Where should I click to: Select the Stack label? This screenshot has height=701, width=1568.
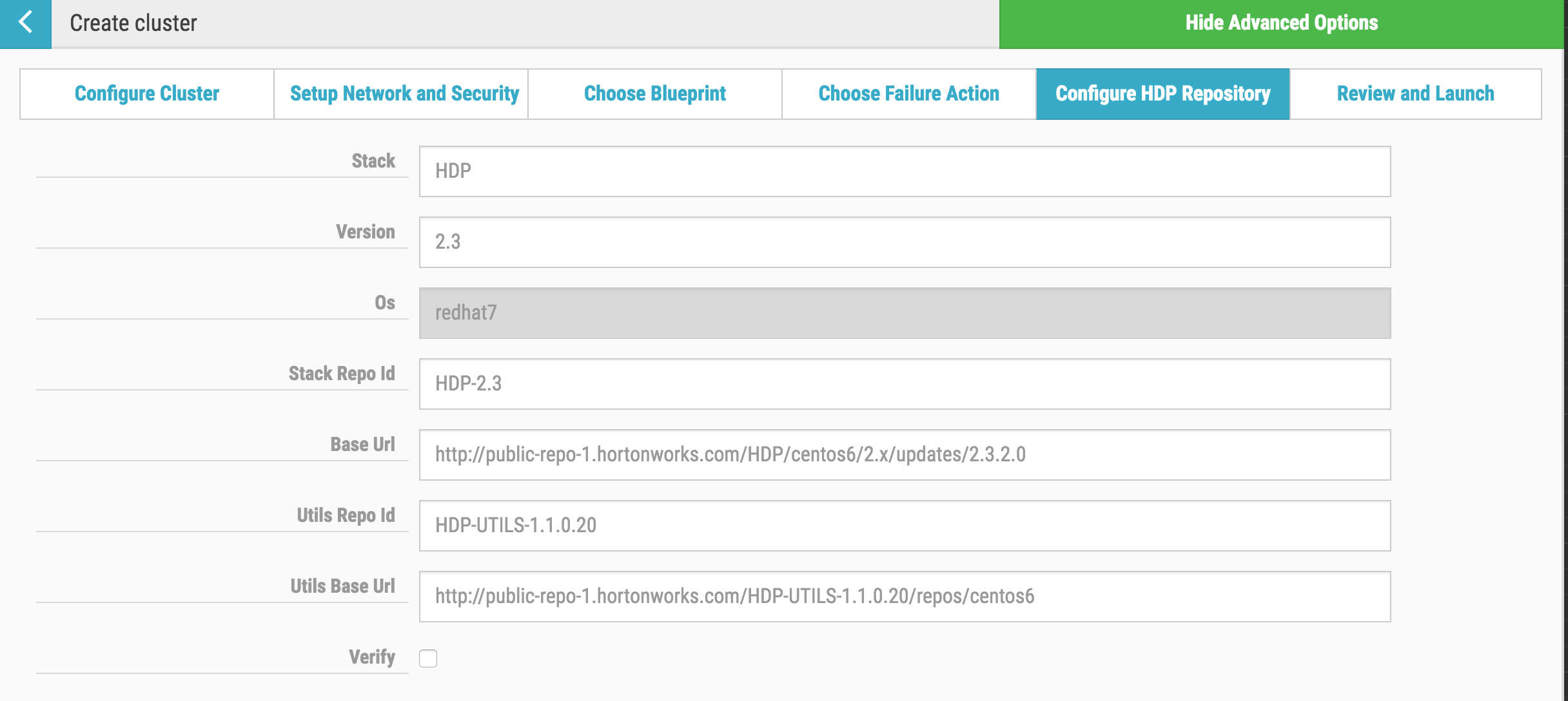(x=374, y=161)
